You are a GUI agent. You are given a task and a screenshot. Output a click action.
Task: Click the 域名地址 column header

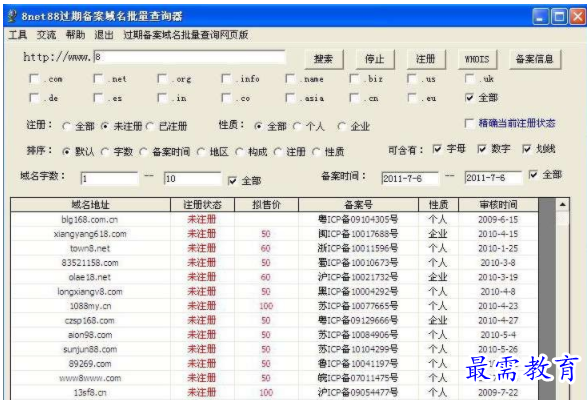pyautogui.click(x=90, y=204)
